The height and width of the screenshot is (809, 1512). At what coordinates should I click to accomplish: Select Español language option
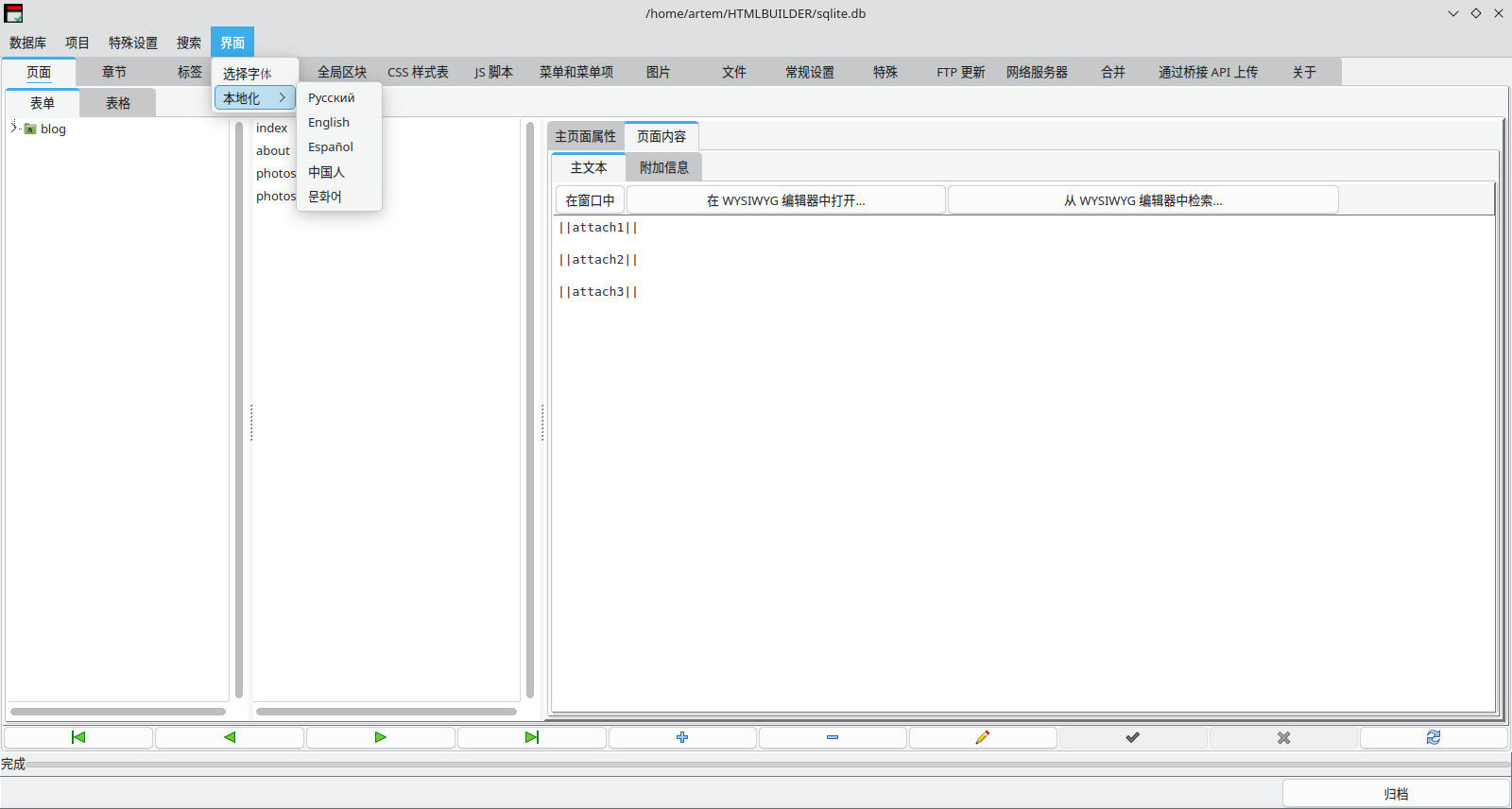tap(338, 147)
